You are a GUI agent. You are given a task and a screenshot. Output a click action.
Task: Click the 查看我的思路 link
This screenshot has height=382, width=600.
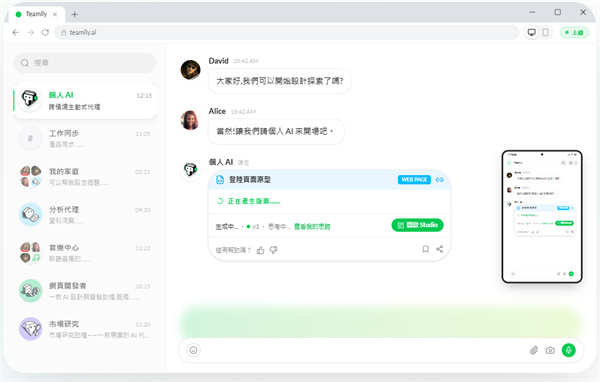(312, 227)
